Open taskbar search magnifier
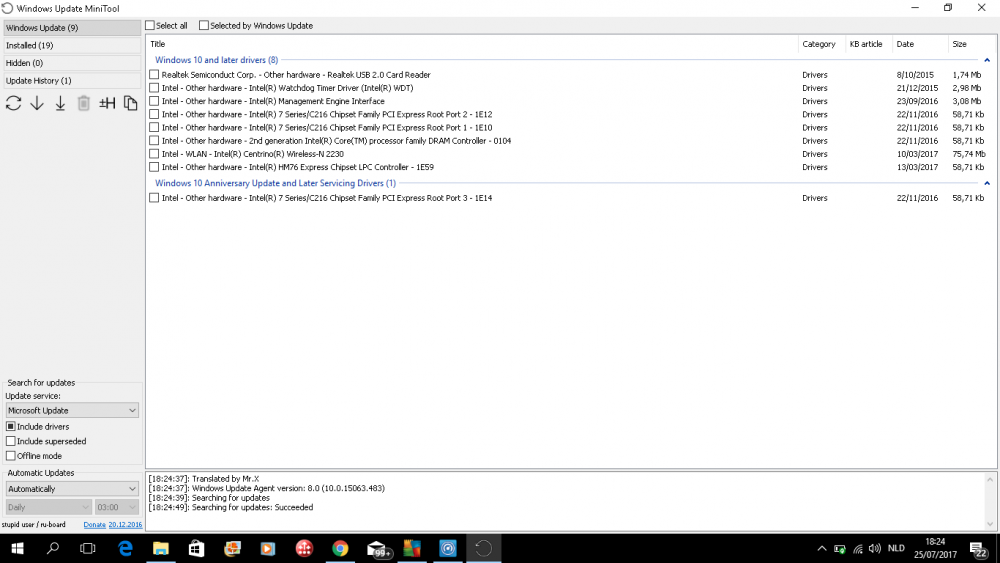Screen dimensions: 1000x563 point(53,548)
